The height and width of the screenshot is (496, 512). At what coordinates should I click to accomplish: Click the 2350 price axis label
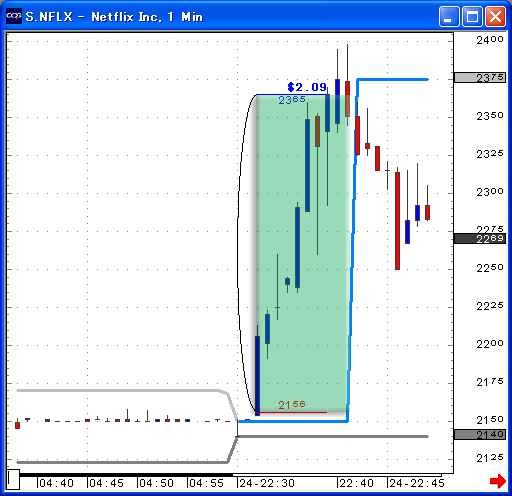490,116
